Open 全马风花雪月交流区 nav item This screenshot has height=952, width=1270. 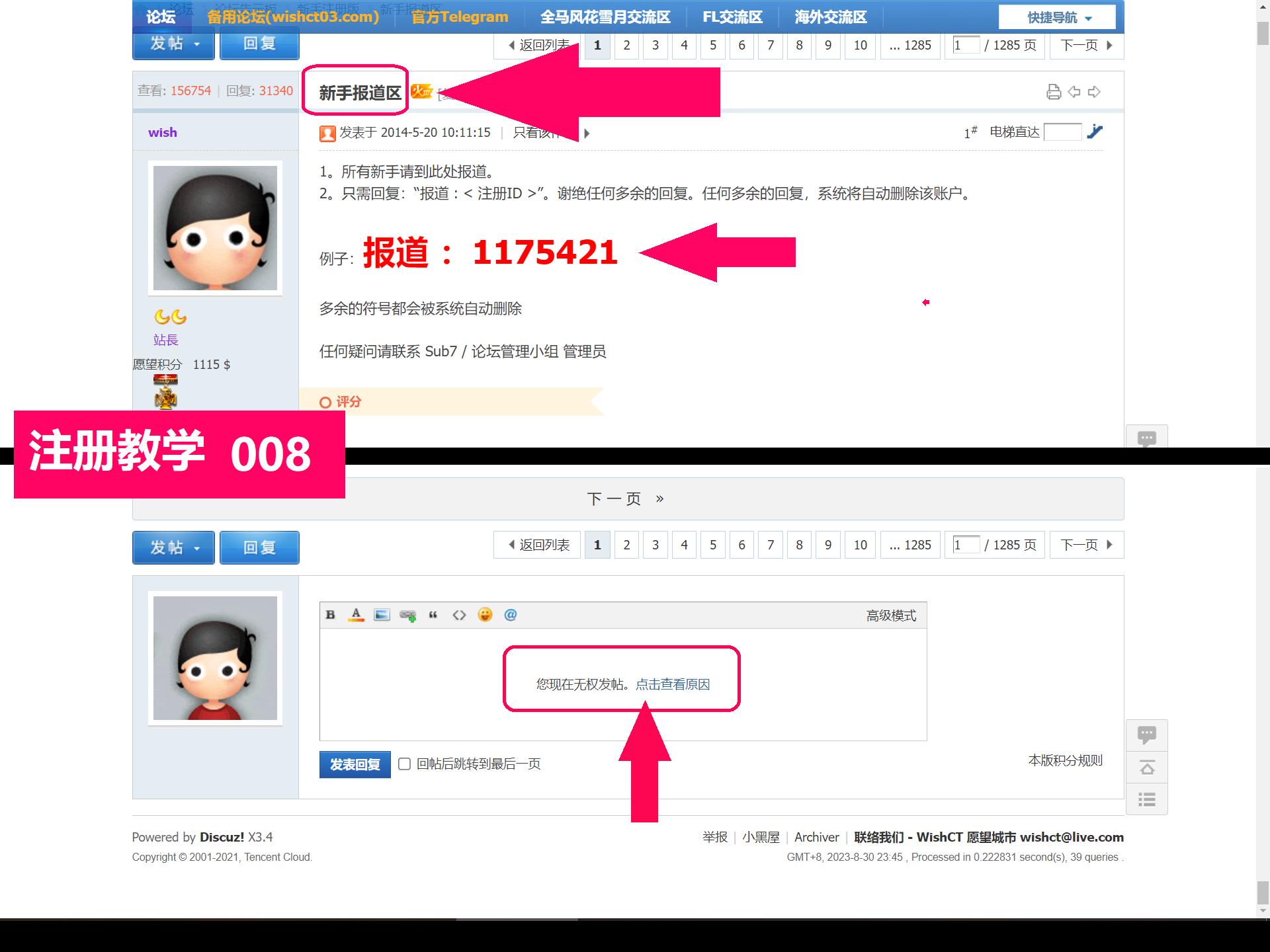pos(605,17)
